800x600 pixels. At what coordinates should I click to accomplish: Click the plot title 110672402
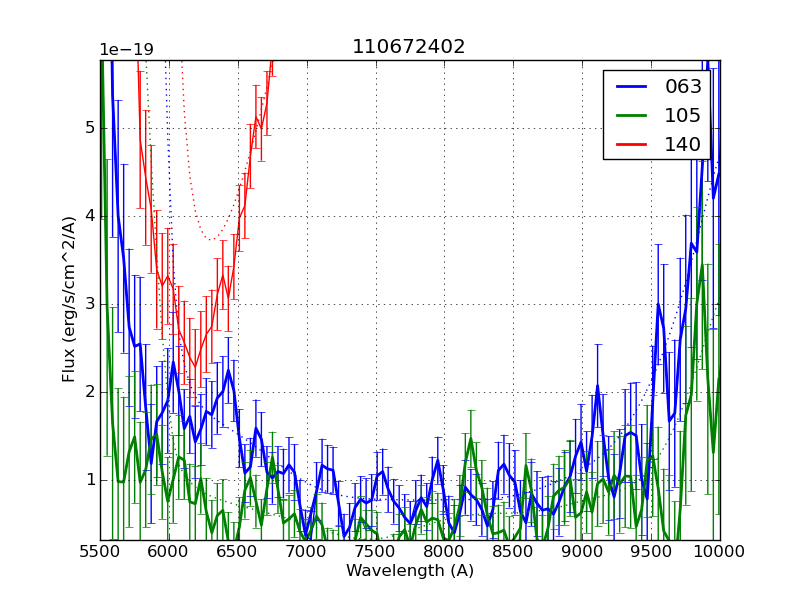click(x=409, y=47)
